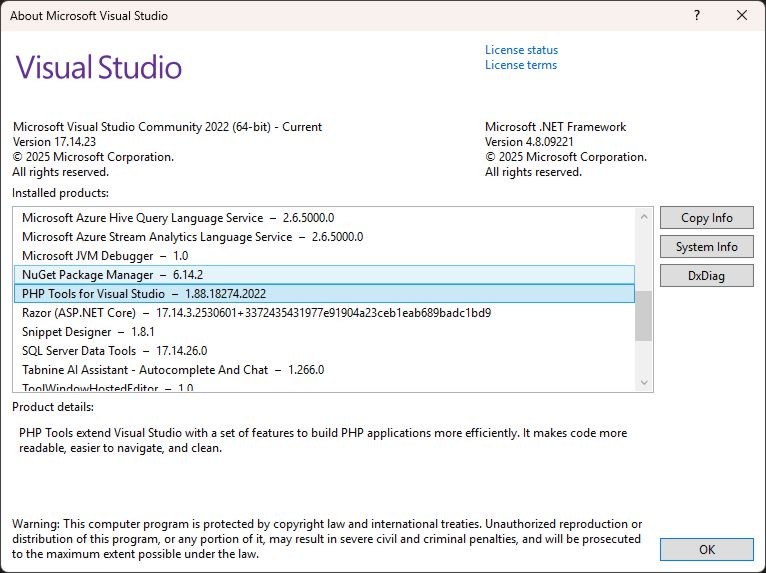Open System Info

(x=706, y=247)
